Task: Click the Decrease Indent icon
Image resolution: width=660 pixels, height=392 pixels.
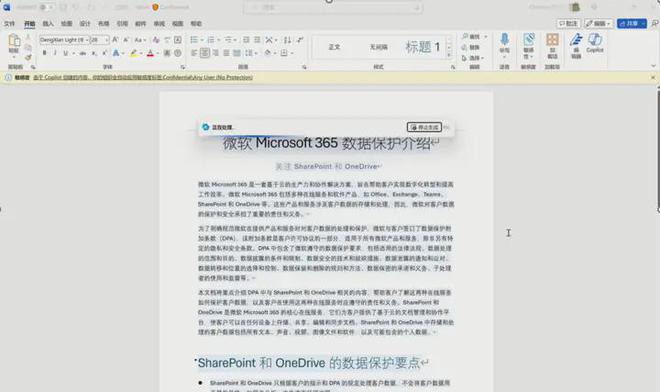Action: click(x=246, y=40)
